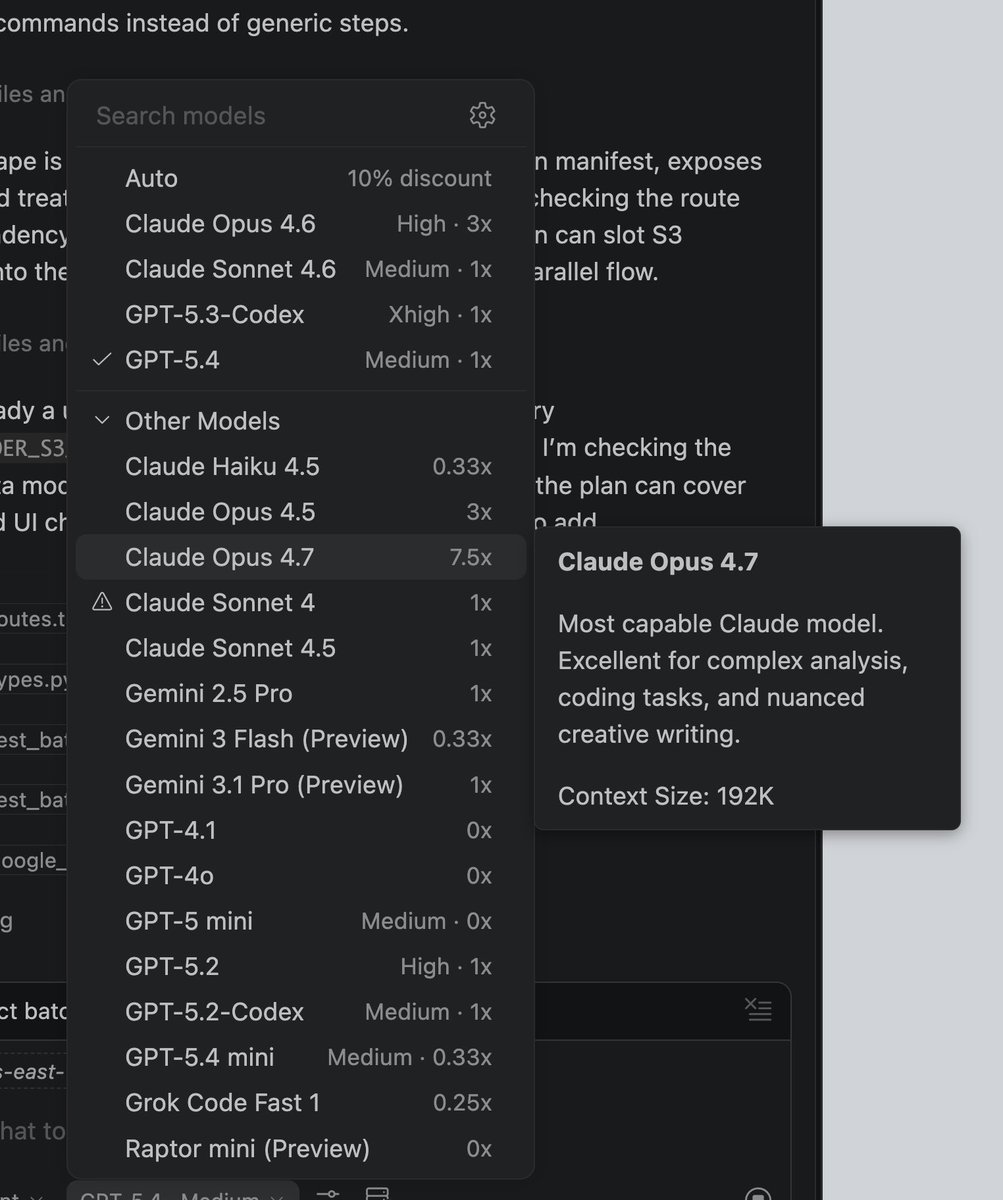Select the Auto model option

(x=301, y=179)
